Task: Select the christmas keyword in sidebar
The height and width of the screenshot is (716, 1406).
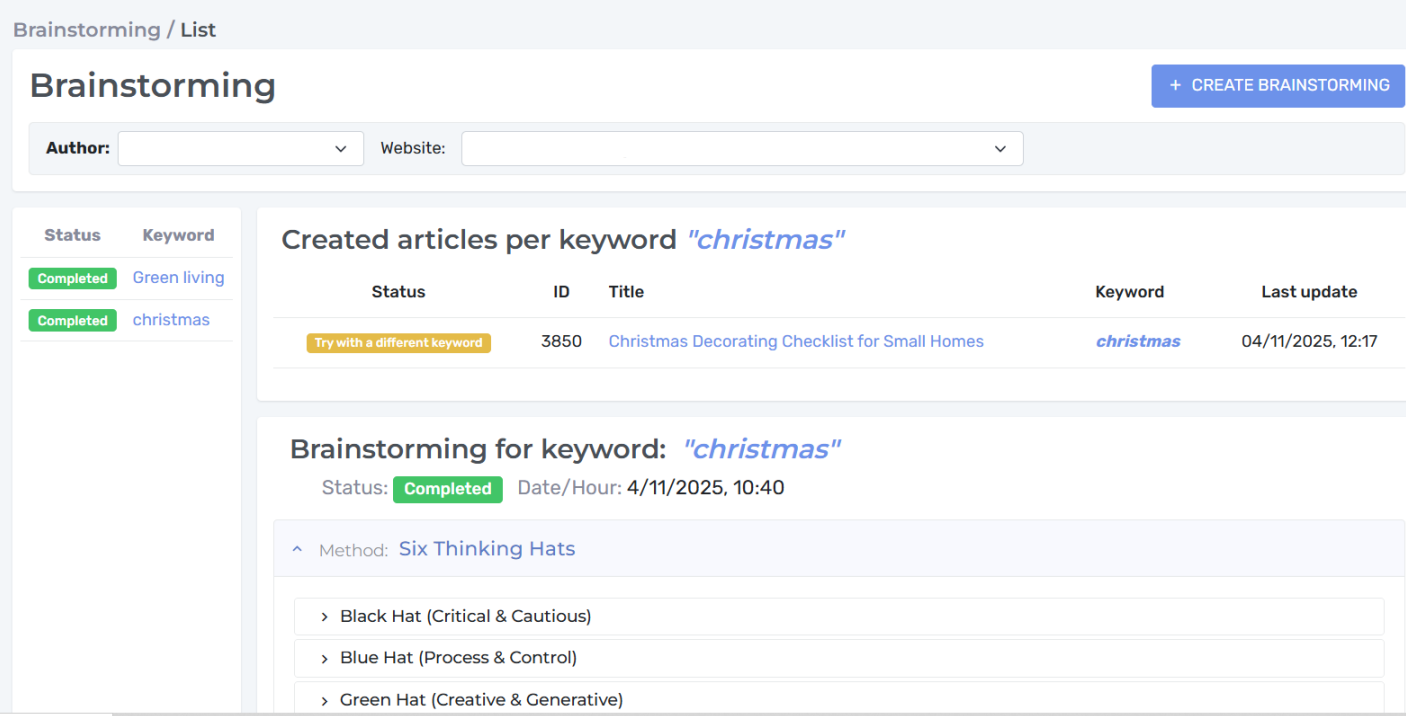Action: pos(171,320)
